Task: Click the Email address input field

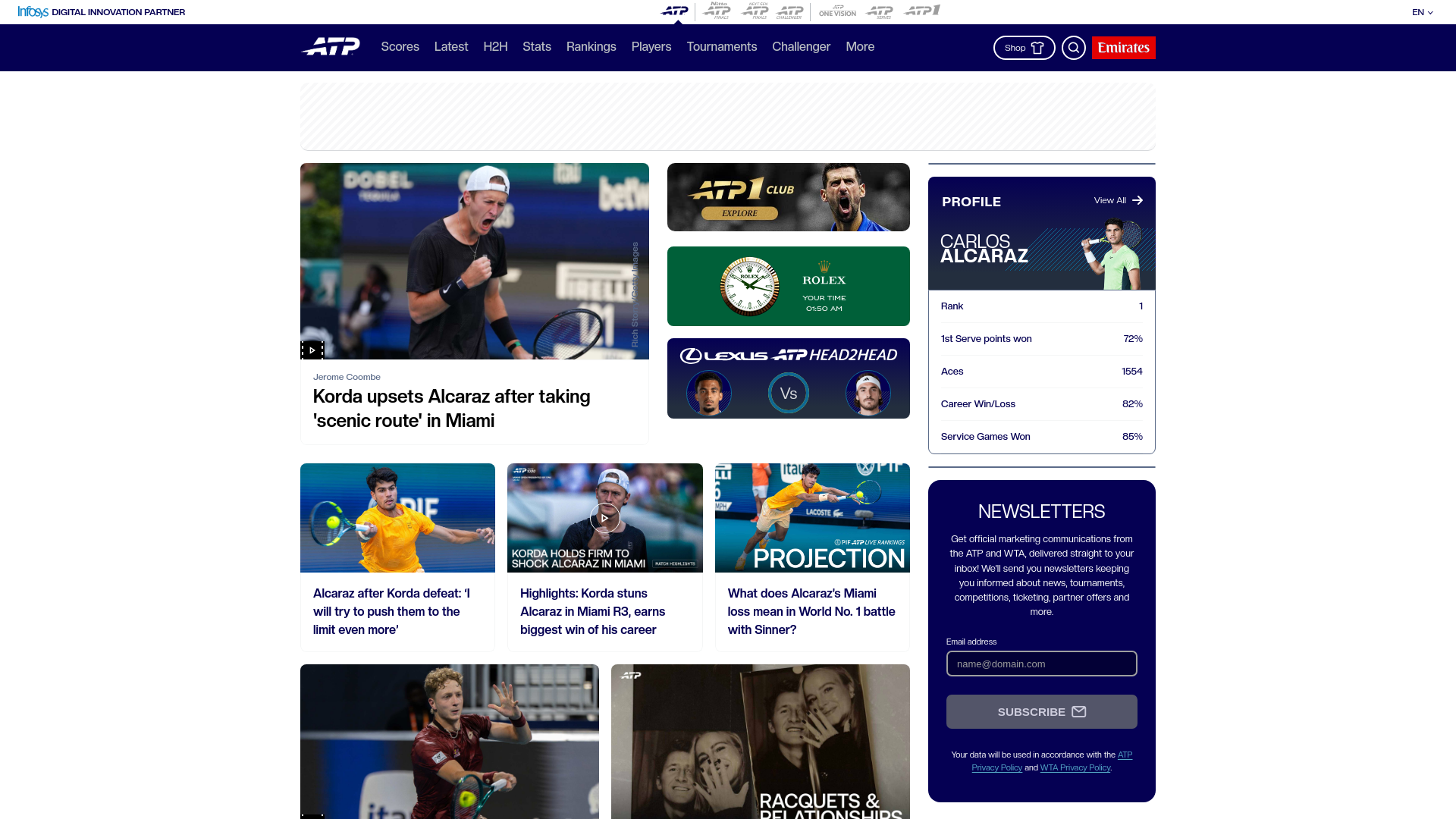Action: pos(1041,664)
